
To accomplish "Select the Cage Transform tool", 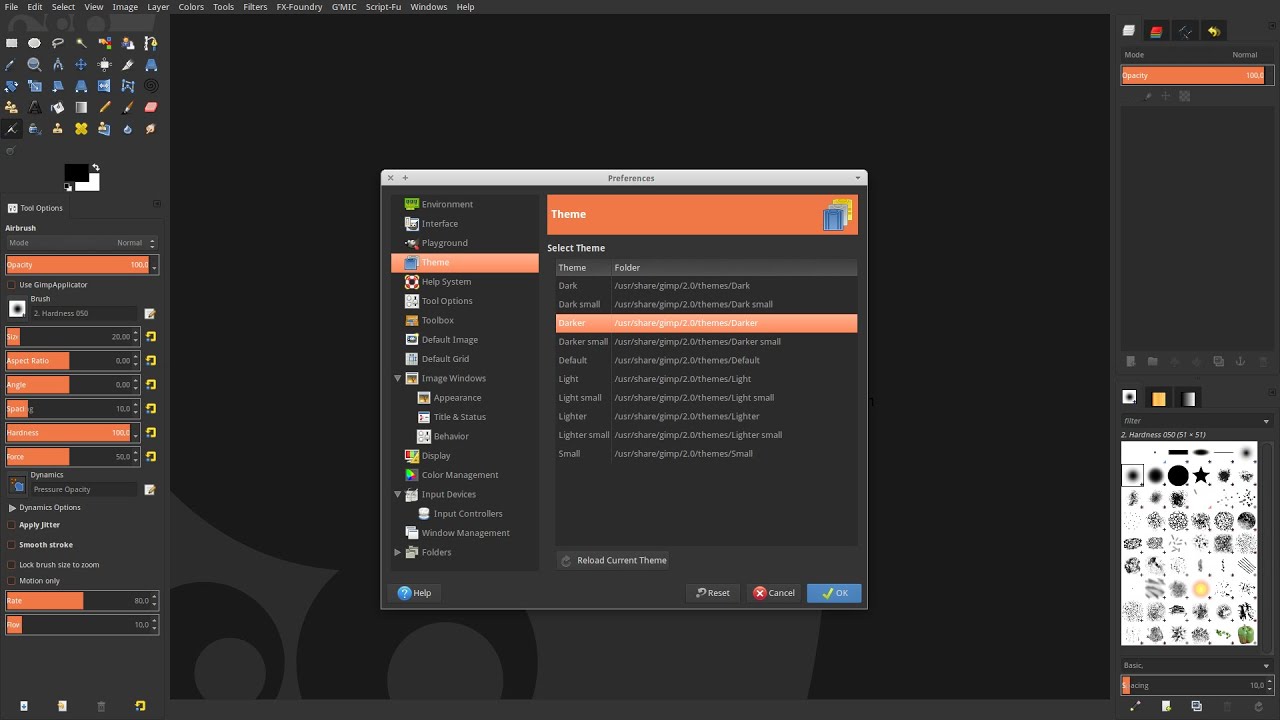I will (x=128, y=86).
